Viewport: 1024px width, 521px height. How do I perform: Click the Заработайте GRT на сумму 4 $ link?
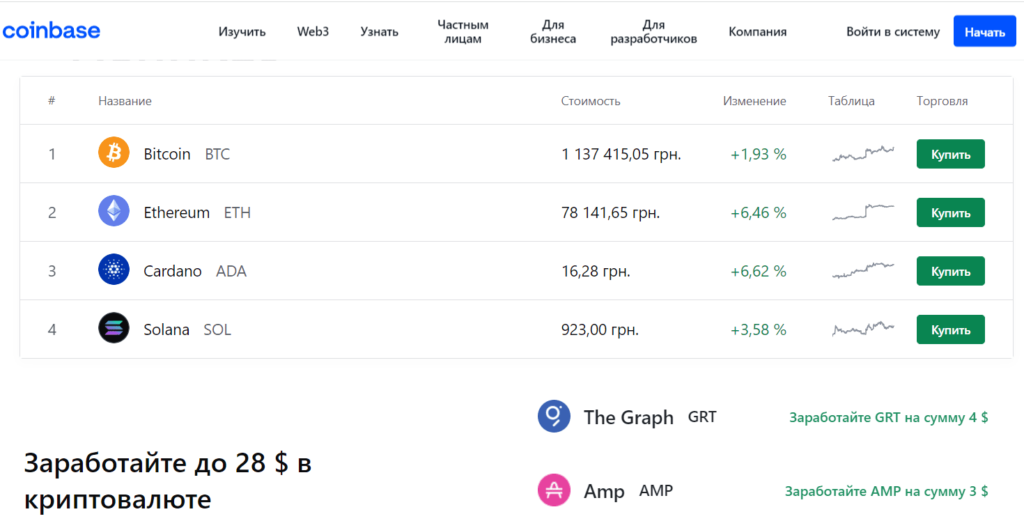tap(888, 418)
